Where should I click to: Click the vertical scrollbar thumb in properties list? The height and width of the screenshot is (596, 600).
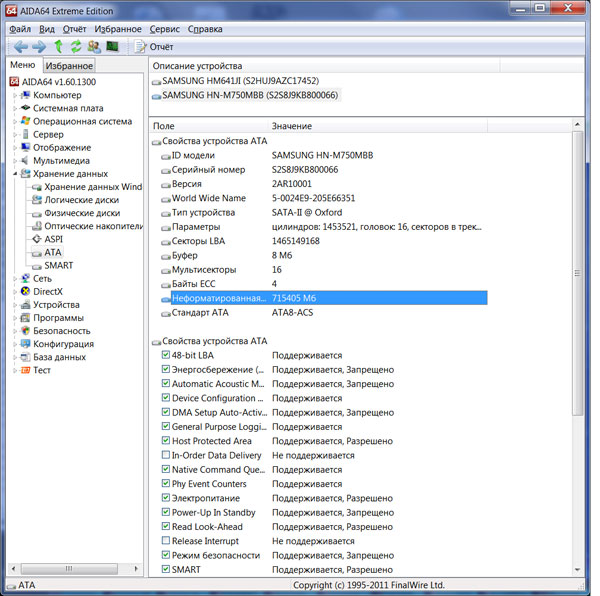(x=577, y=273)
